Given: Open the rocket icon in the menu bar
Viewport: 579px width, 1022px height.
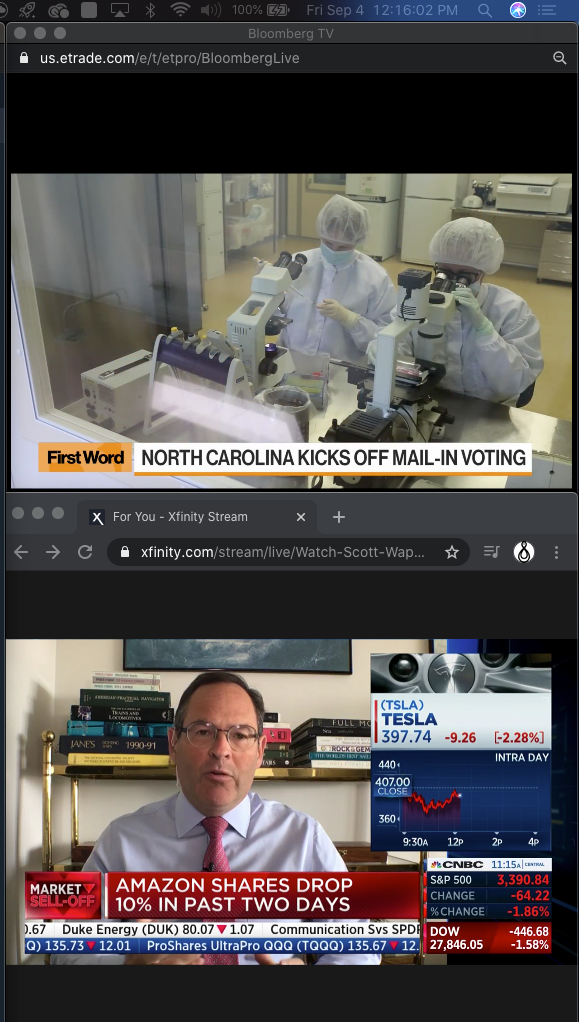Looking at the screenshot, I should tap(27, 10).
